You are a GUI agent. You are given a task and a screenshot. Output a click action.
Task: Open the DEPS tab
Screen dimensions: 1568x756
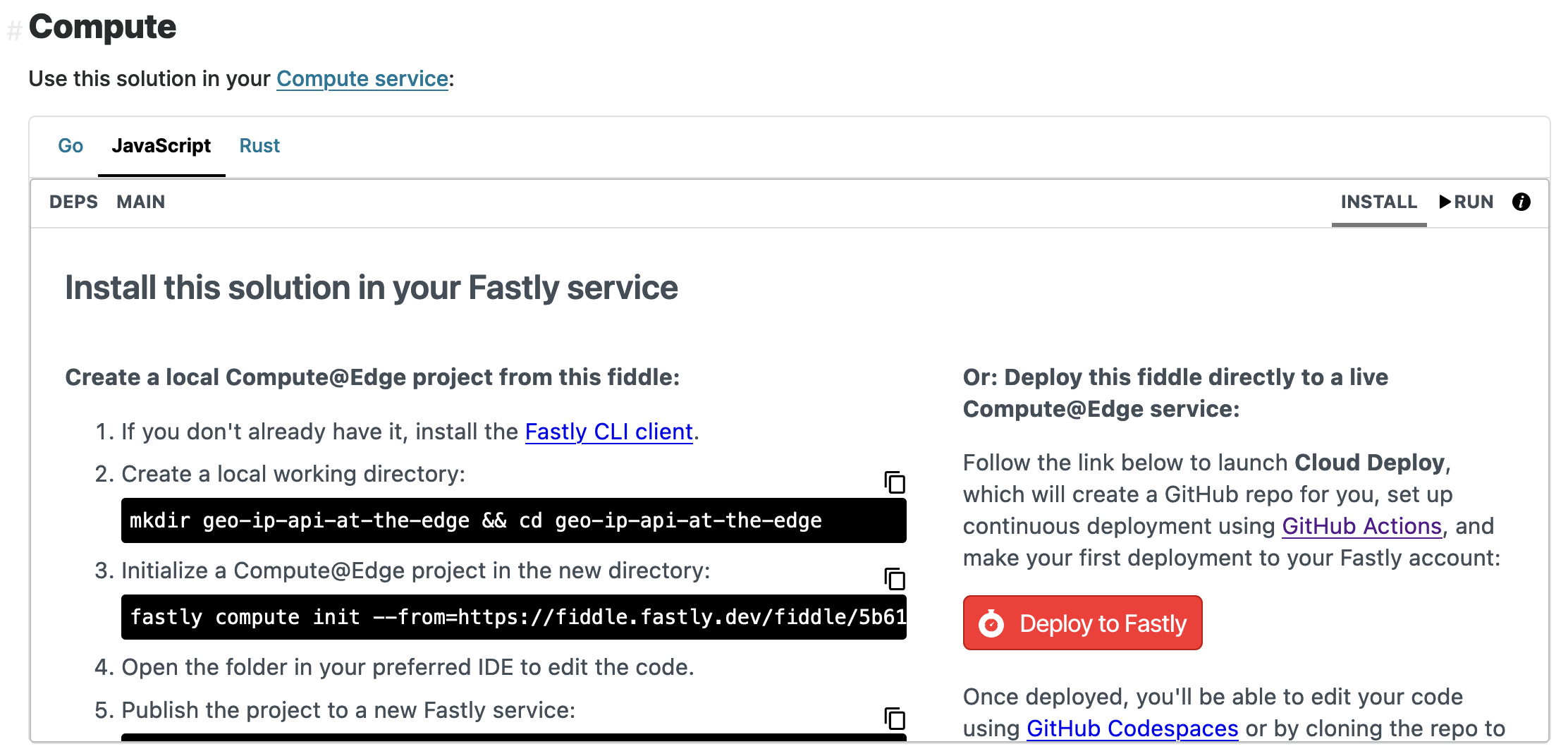tap(73, 202)
